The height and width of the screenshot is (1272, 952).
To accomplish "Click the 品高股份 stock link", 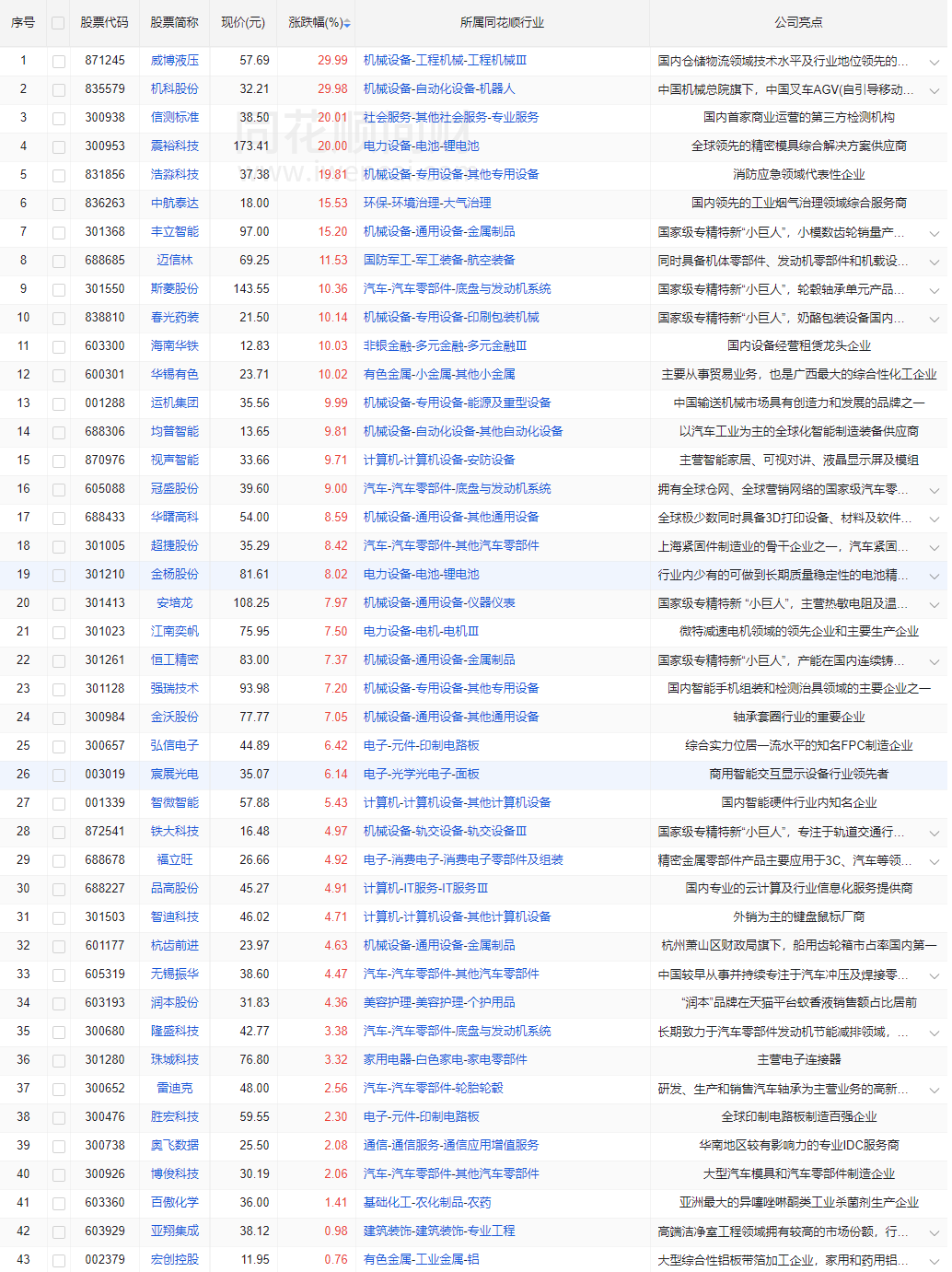I will (175, 888).
